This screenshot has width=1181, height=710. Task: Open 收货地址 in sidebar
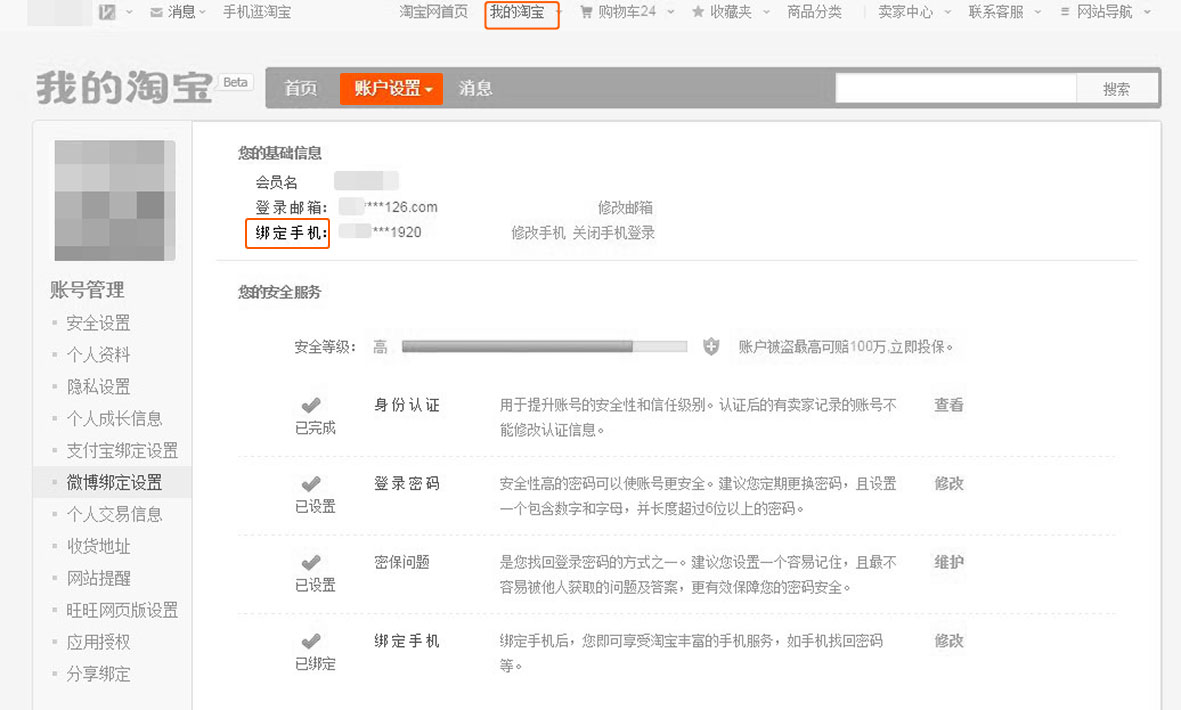[98, 546]
